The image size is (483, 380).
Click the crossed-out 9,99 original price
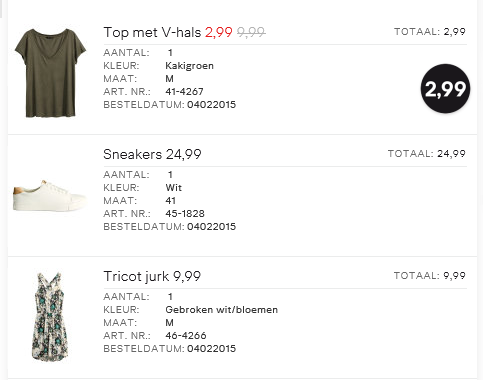pyautogui.click(x=251, y=32)
